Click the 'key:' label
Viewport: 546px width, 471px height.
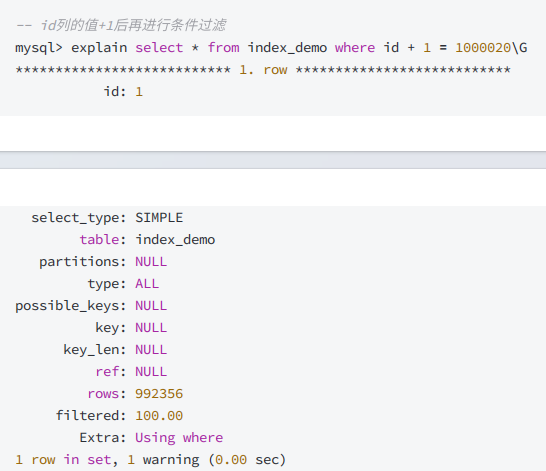[111, 328]
